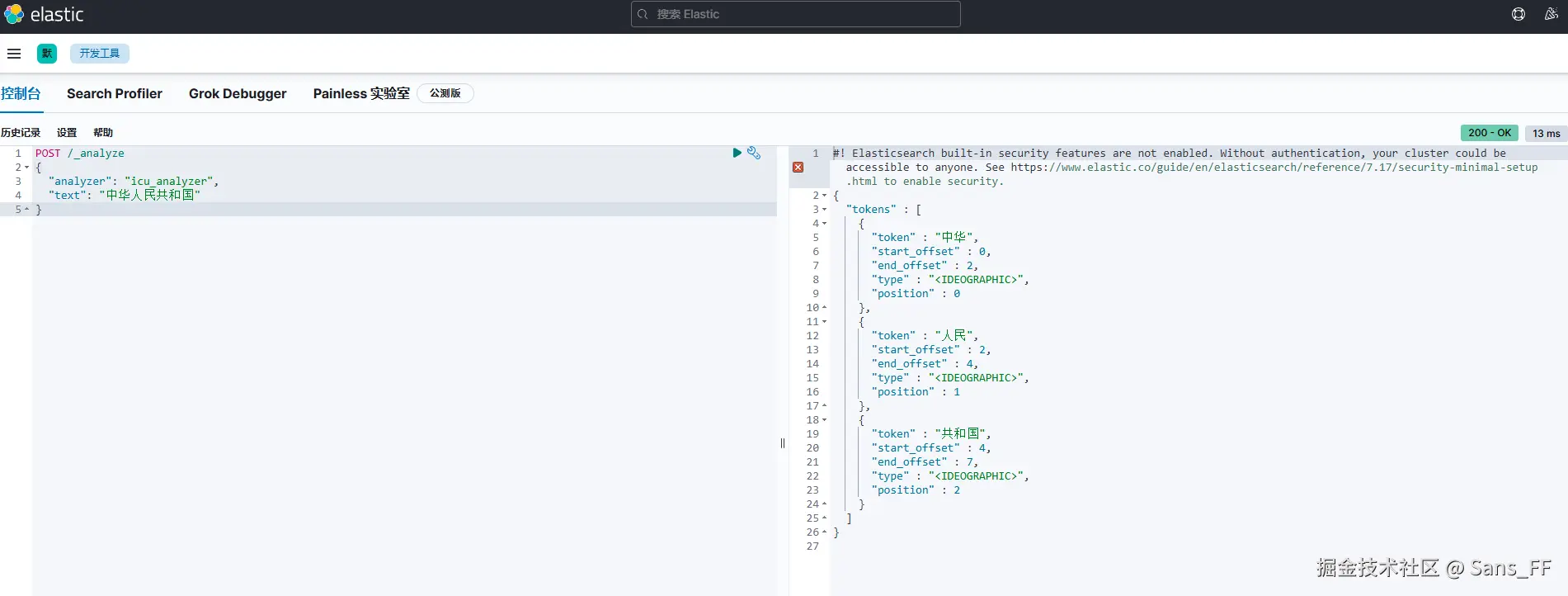
Task: Open the newsfeed icon in header
Action: click(1551, 14)
